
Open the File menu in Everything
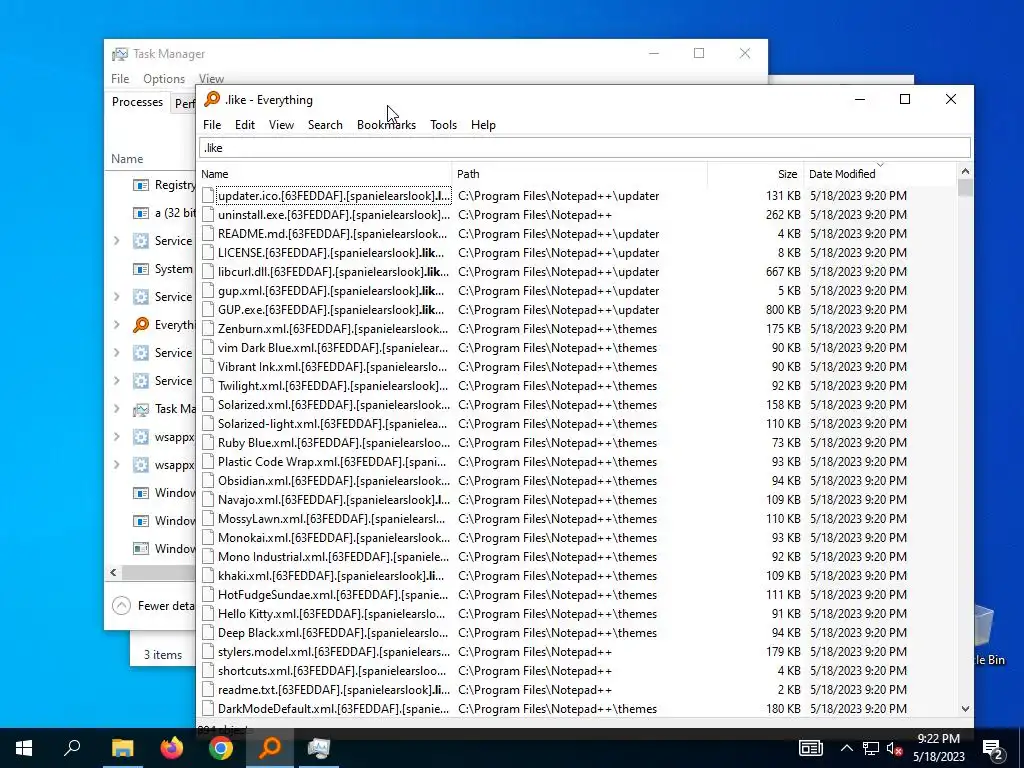point(212,125)
